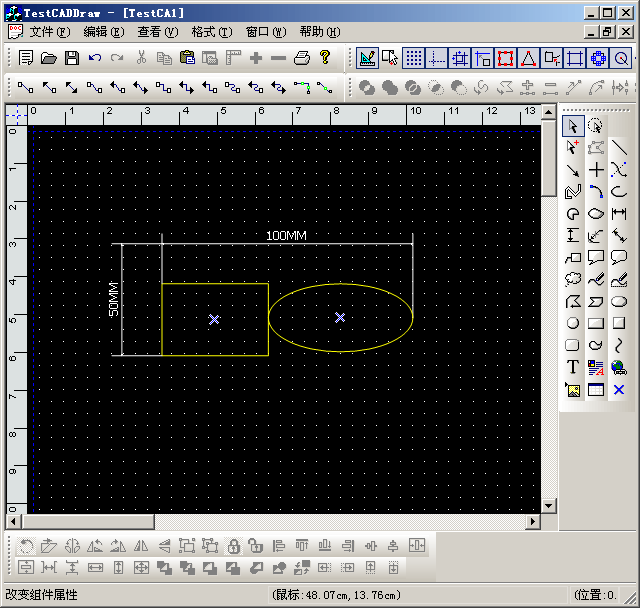This screenshot has width=640, height=608.
Task: Choose the straight line drawing tool
Action: [x=619, y=148]
